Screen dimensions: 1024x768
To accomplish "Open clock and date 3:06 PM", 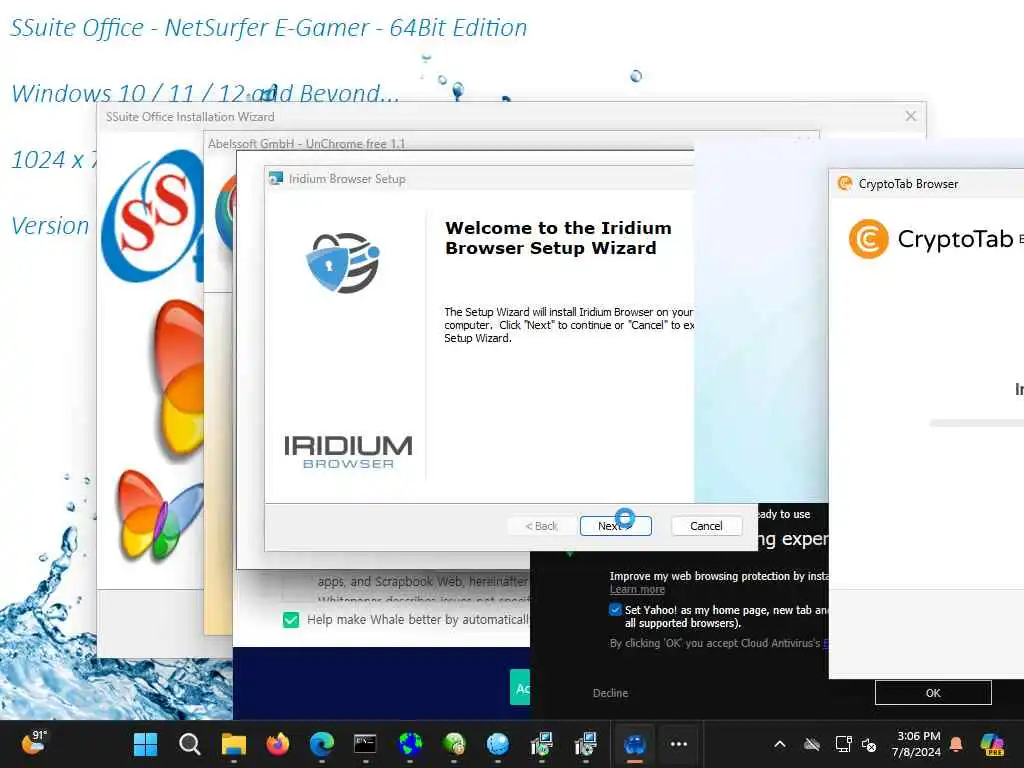I will tap(917, 744).
